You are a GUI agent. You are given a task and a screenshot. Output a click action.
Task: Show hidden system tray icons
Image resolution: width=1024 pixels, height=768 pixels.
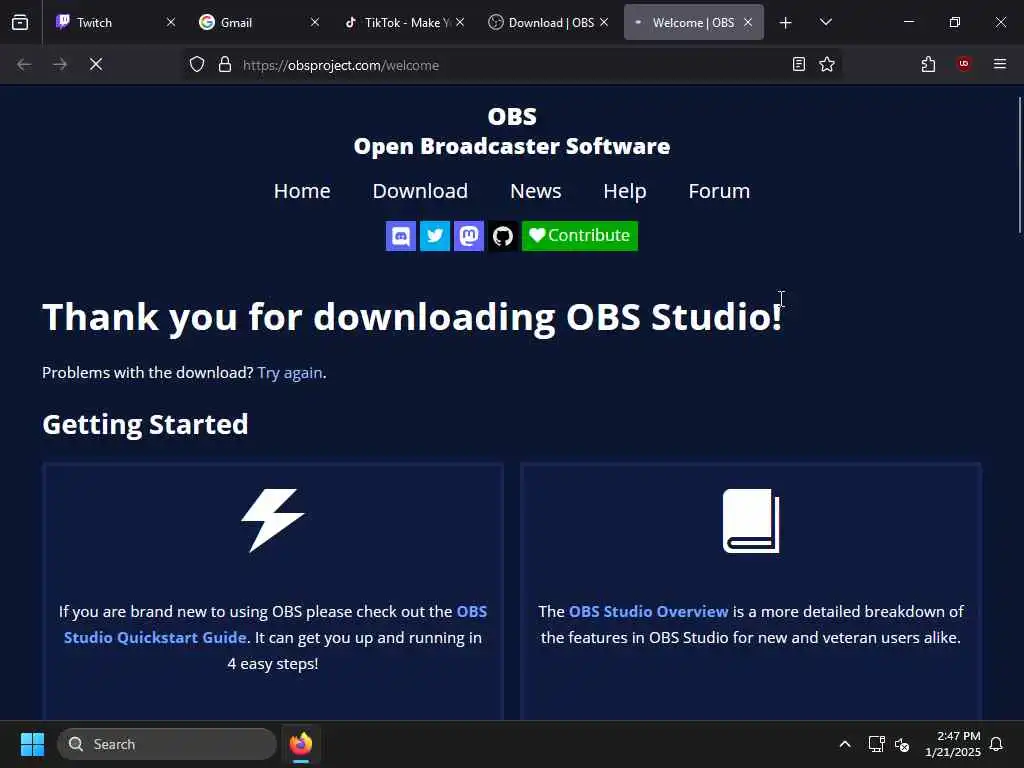pyautogui.click(x=844, y=744)
